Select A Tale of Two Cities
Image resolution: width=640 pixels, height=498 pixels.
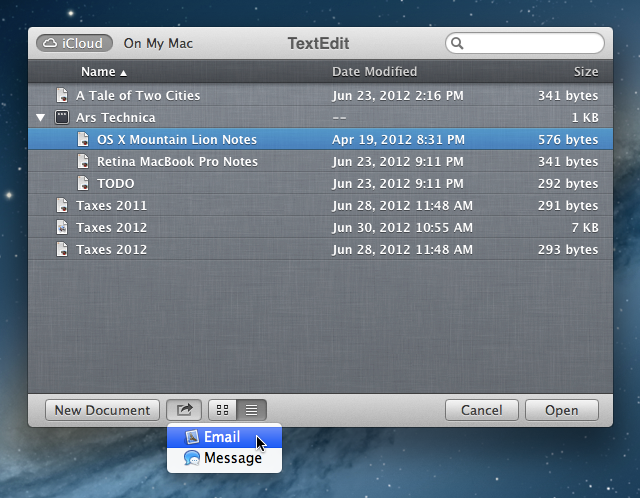point(138,96)
